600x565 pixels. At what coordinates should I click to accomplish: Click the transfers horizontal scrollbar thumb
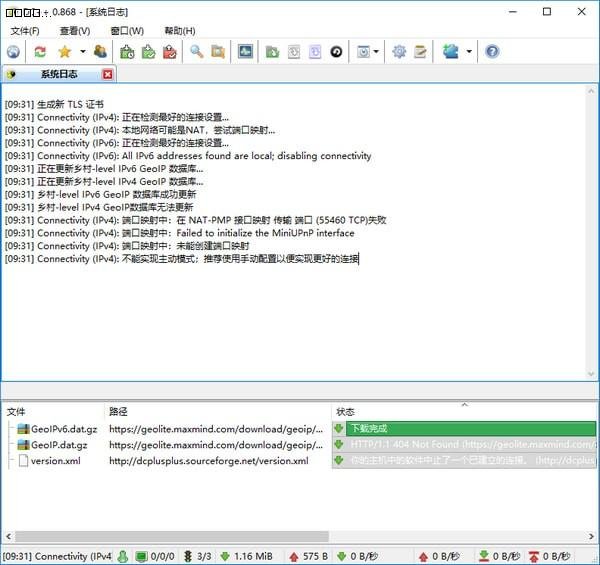[x=171, y=536]
